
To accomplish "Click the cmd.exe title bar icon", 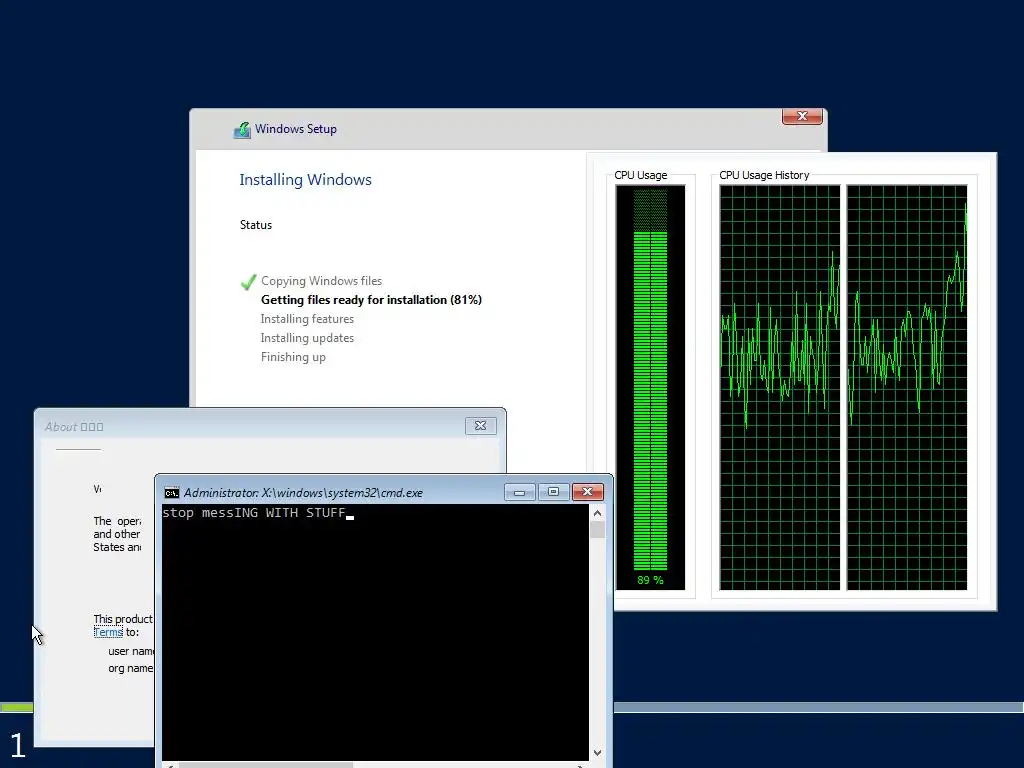I will coord(172,492).
